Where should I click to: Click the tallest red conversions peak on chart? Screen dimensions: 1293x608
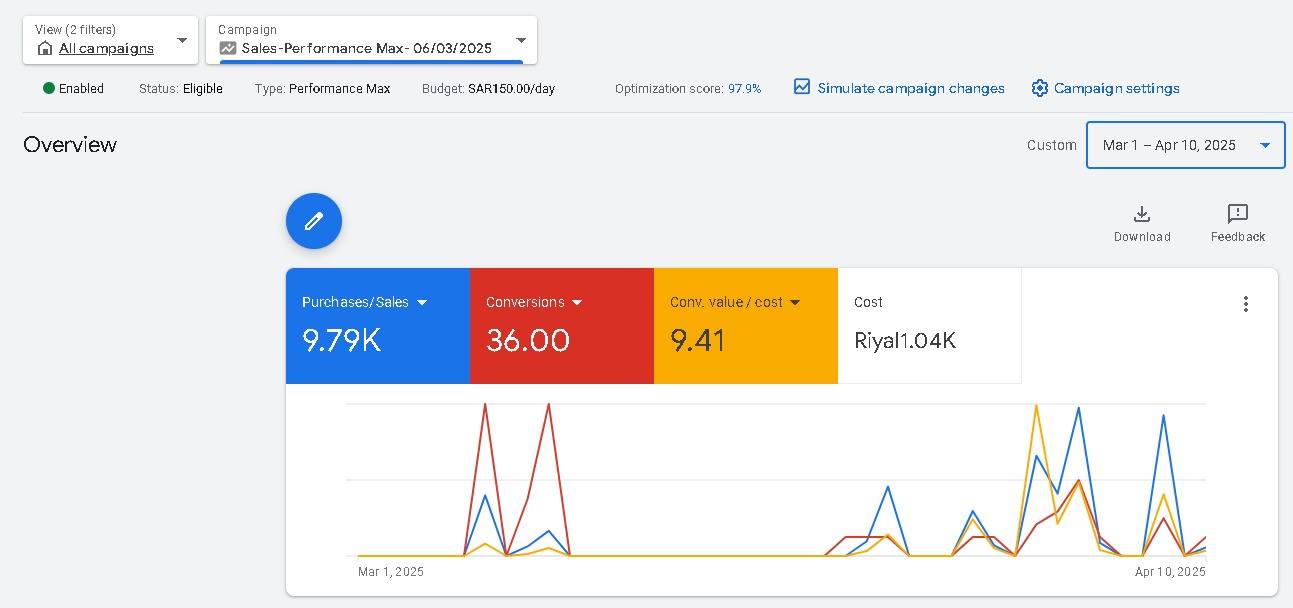[485, 405]
